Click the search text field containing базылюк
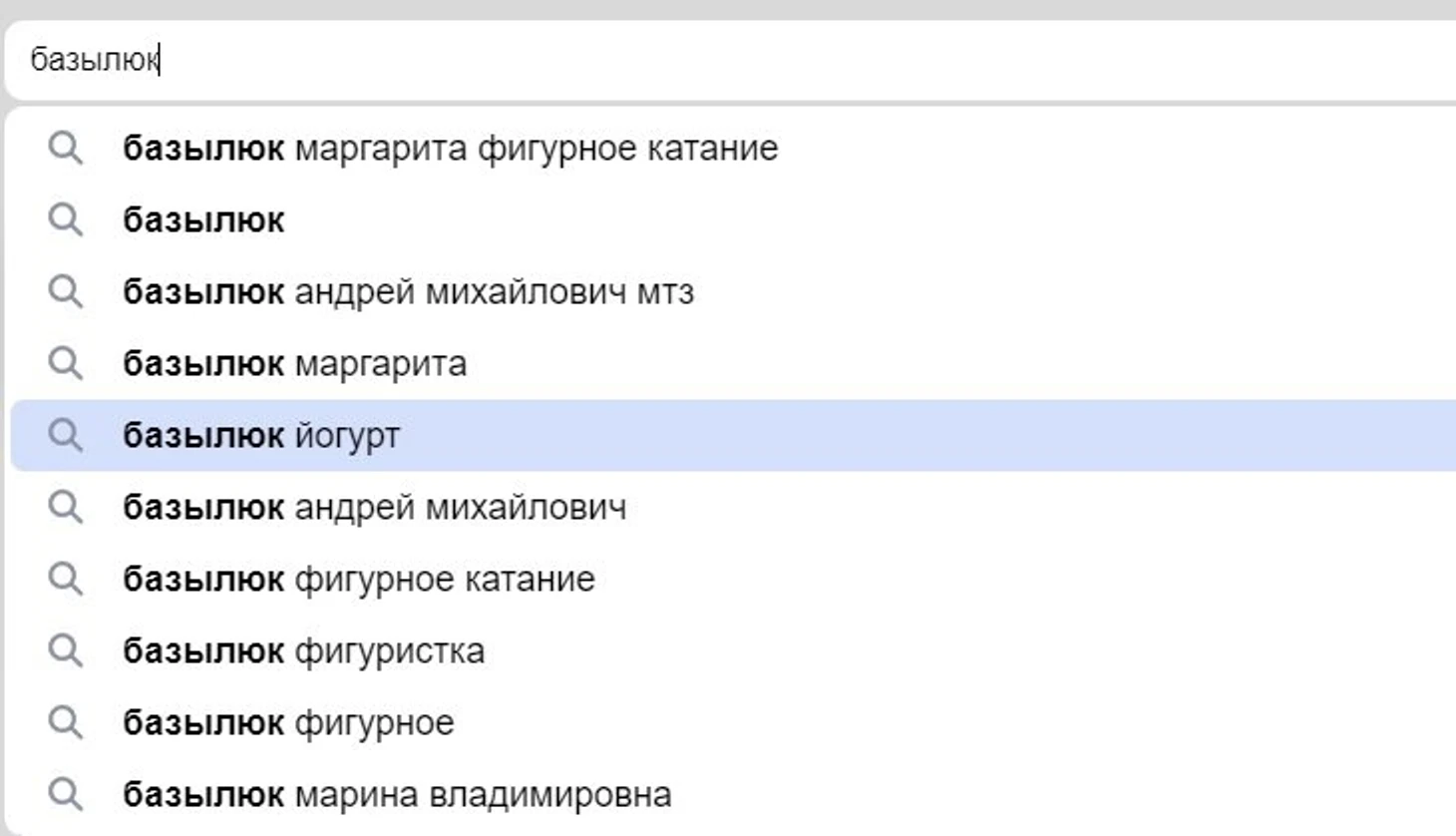Viewport: 1456px width, 836px height. tap(698, 60)
